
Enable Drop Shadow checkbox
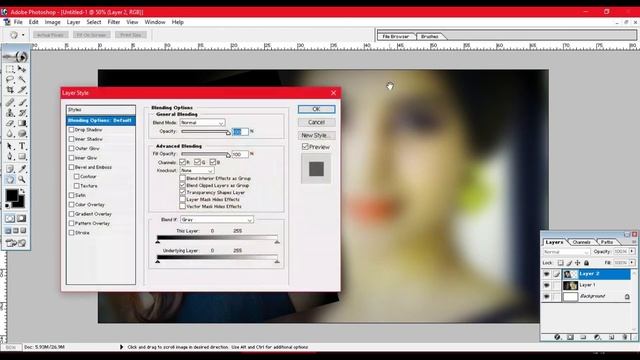click(x=71, y=130)
